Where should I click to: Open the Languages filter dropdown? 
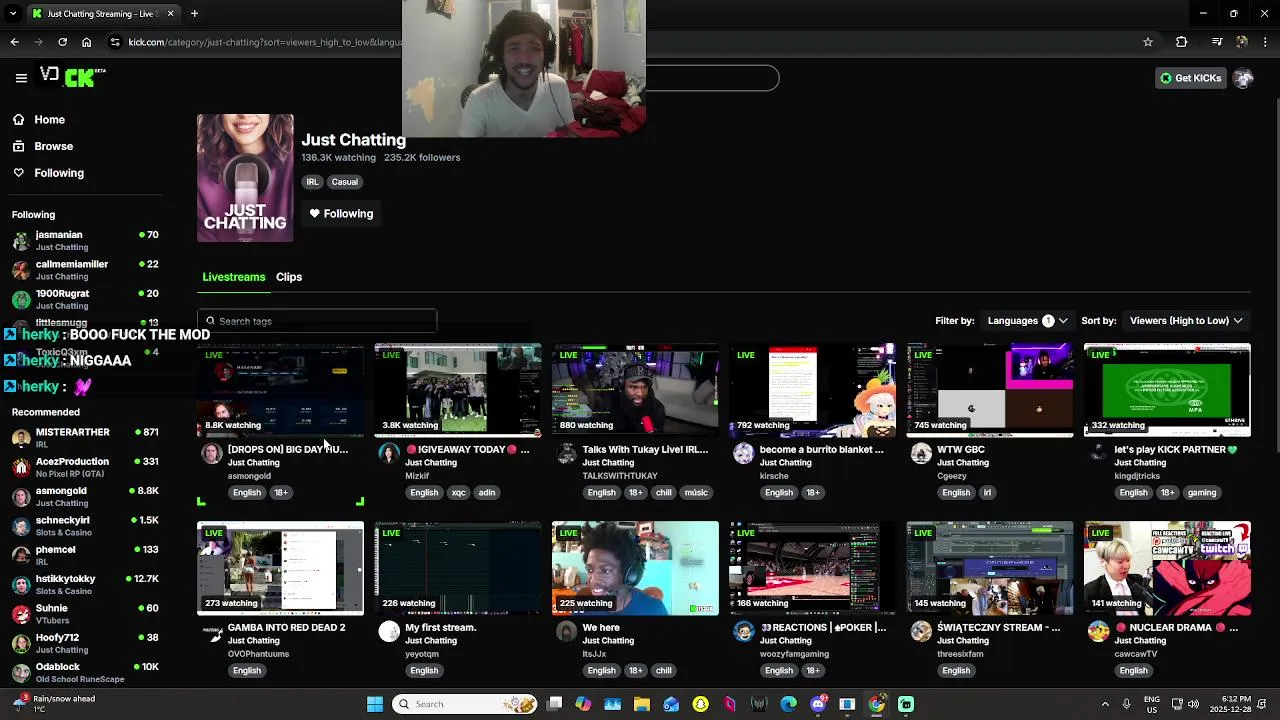1027,321
